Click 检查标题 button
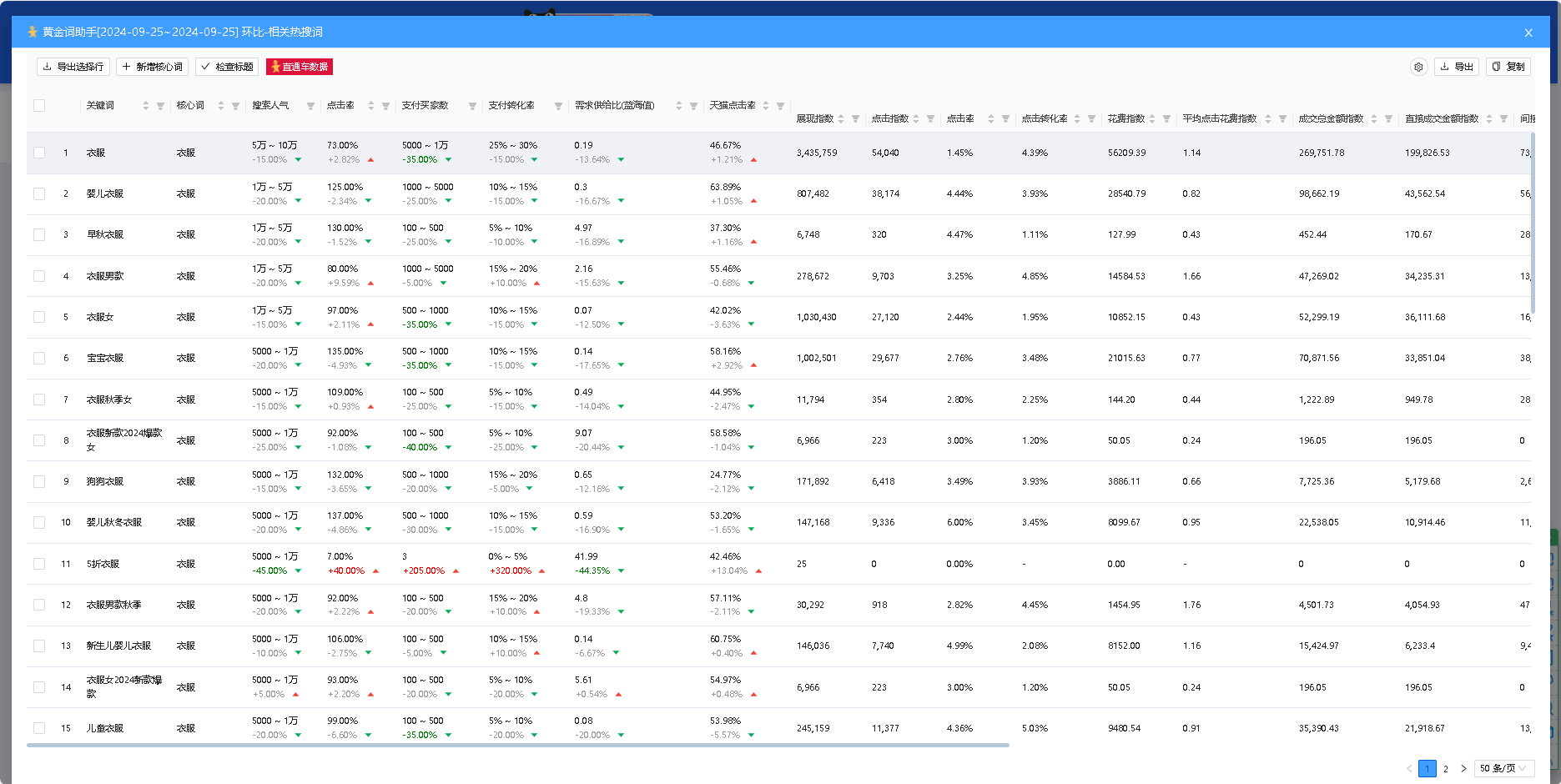The image size is (1561, 784). pos(227,67)
